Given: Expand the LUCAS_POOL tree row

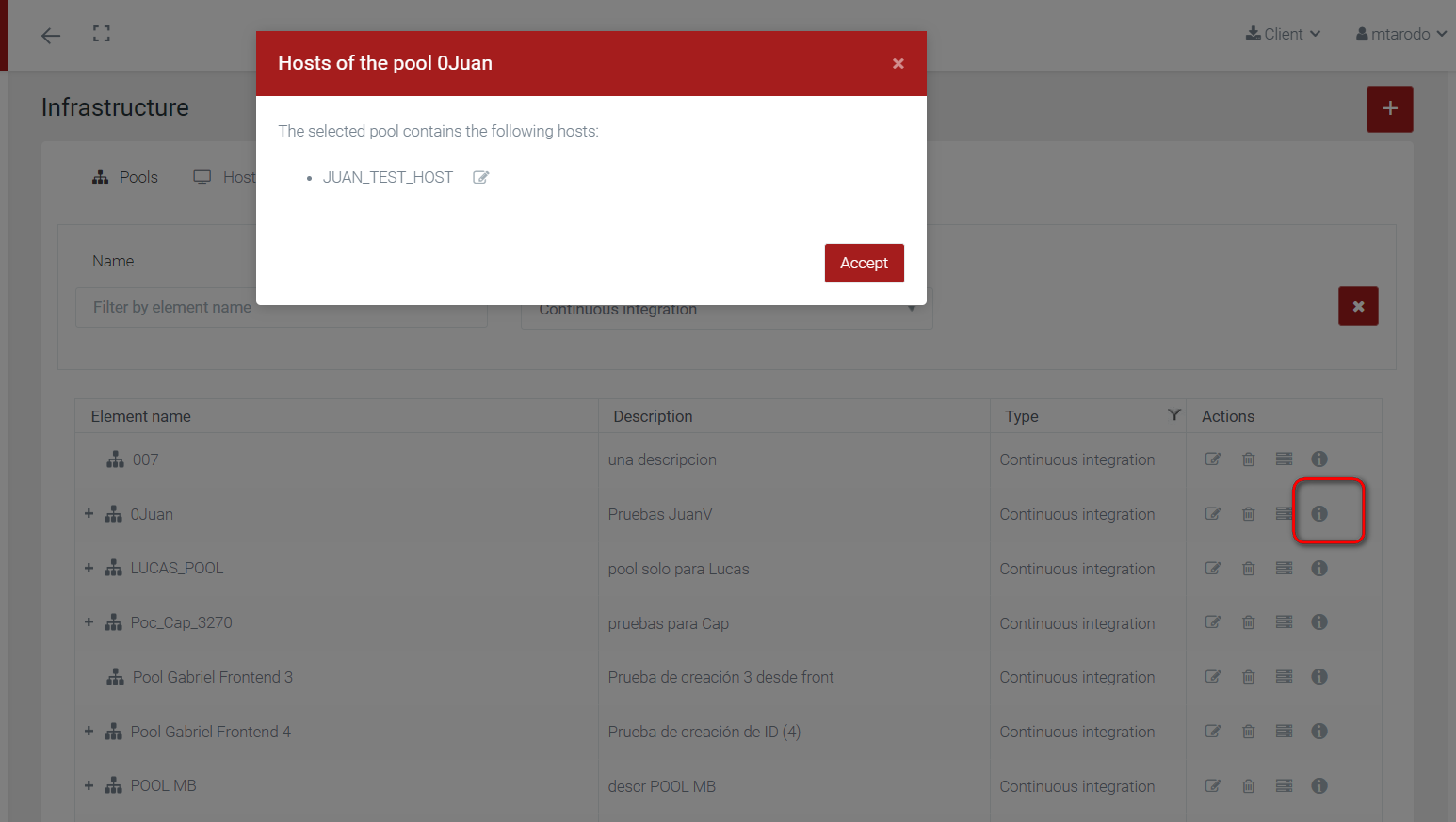Looking at the screenshot, I should tap(89, 568).
